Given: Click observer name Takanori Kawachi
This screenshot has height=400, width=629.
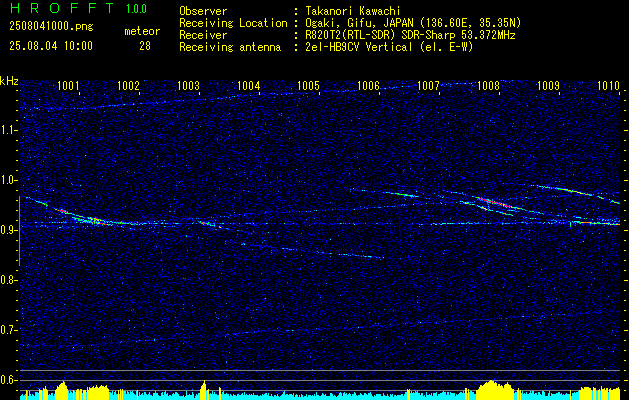Looking at the screenshot, I should click(x=353, y=11).
